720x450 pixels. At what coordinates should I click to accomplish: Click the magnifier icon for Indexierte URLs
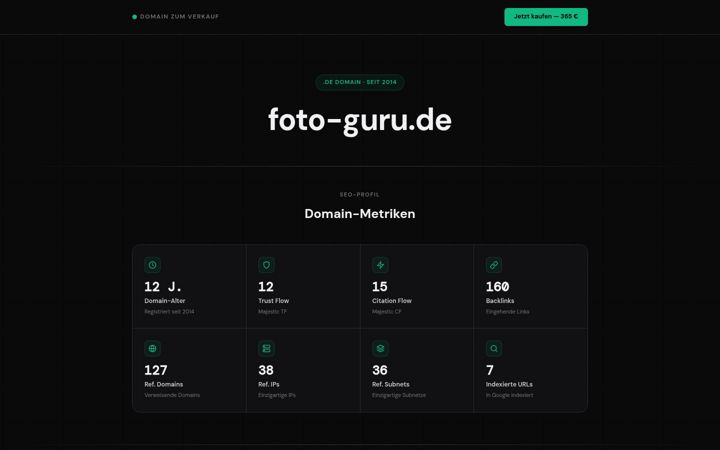[494, 349]
